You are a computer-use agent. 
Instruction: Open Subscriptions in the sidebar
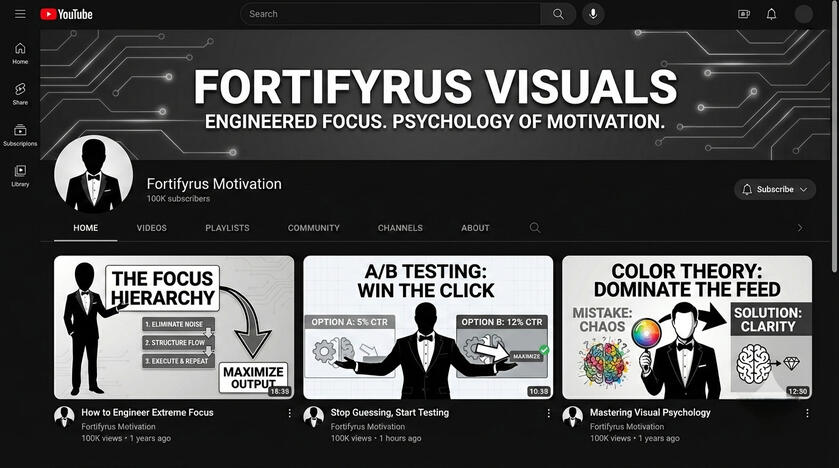20,135
